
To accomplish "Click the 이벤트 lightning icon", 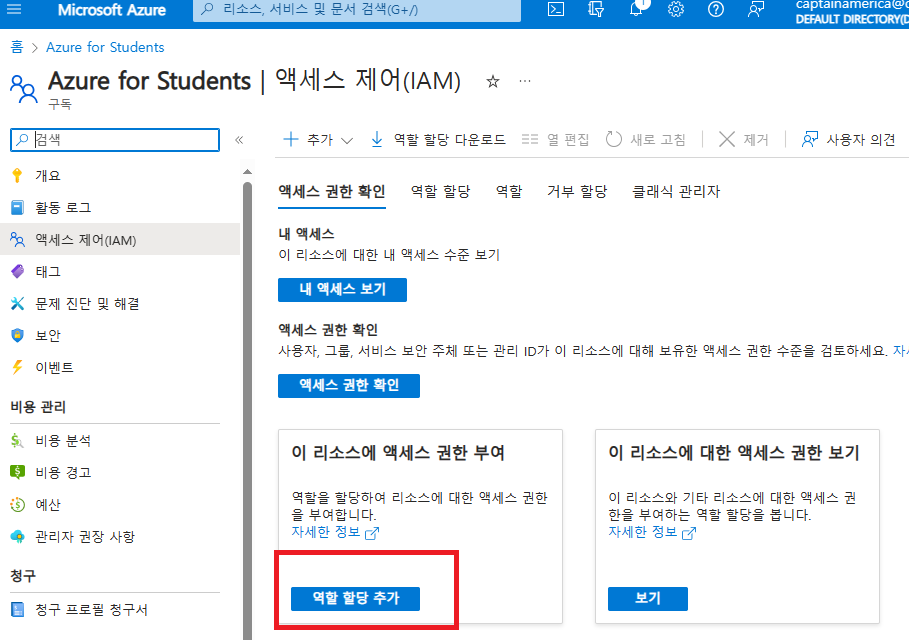I will tap(17, 367).
